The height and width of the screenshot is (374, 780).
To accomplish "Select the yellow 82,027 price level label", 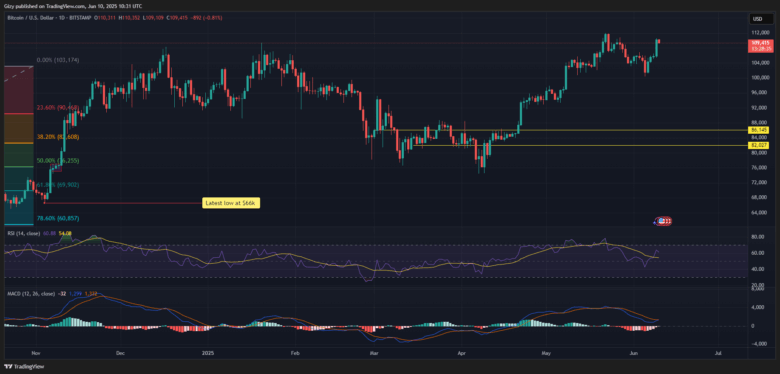I will 759,145.
